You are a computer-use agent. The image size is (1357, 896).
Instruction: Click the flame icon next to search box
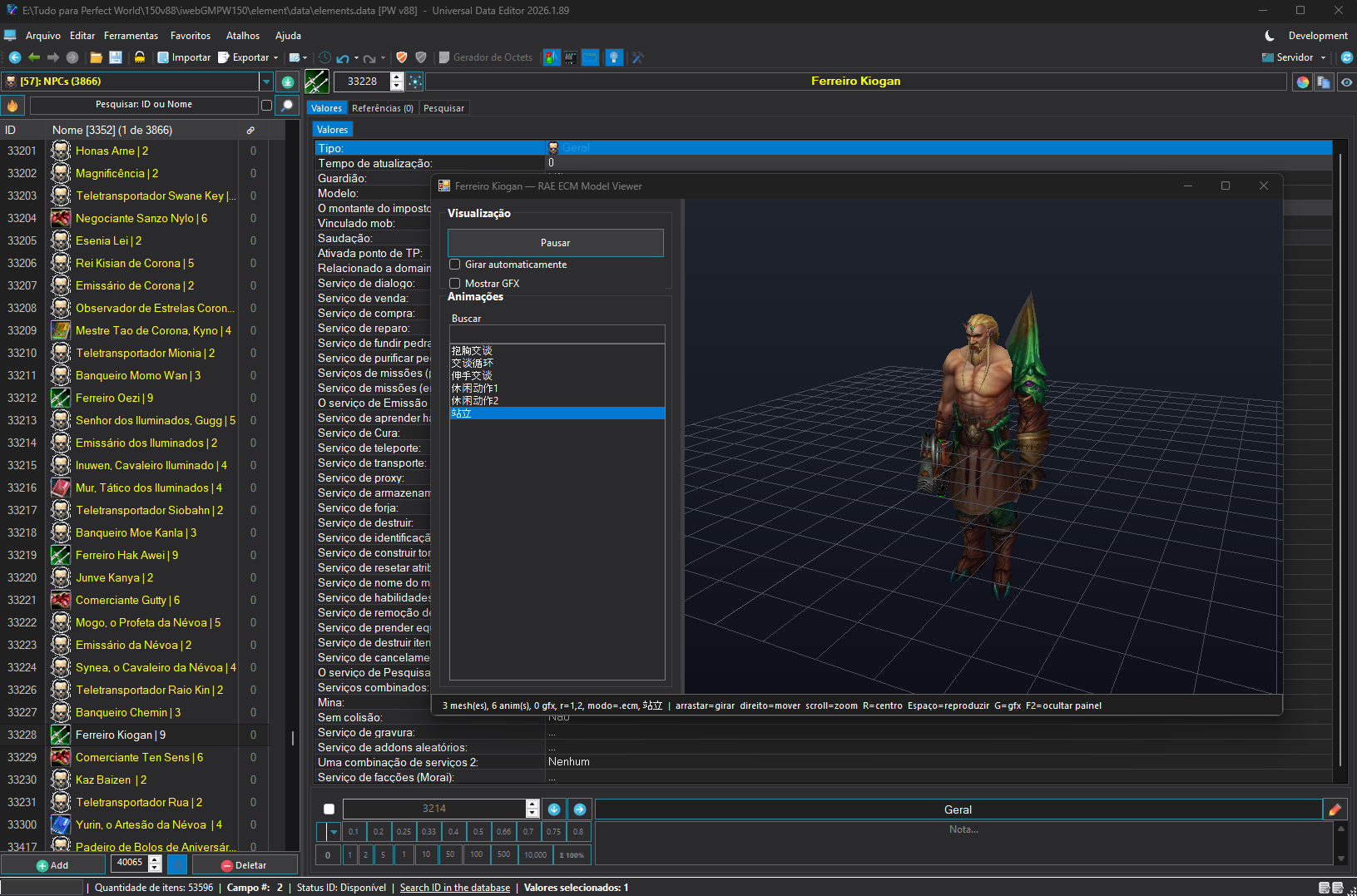coord(12,106)
